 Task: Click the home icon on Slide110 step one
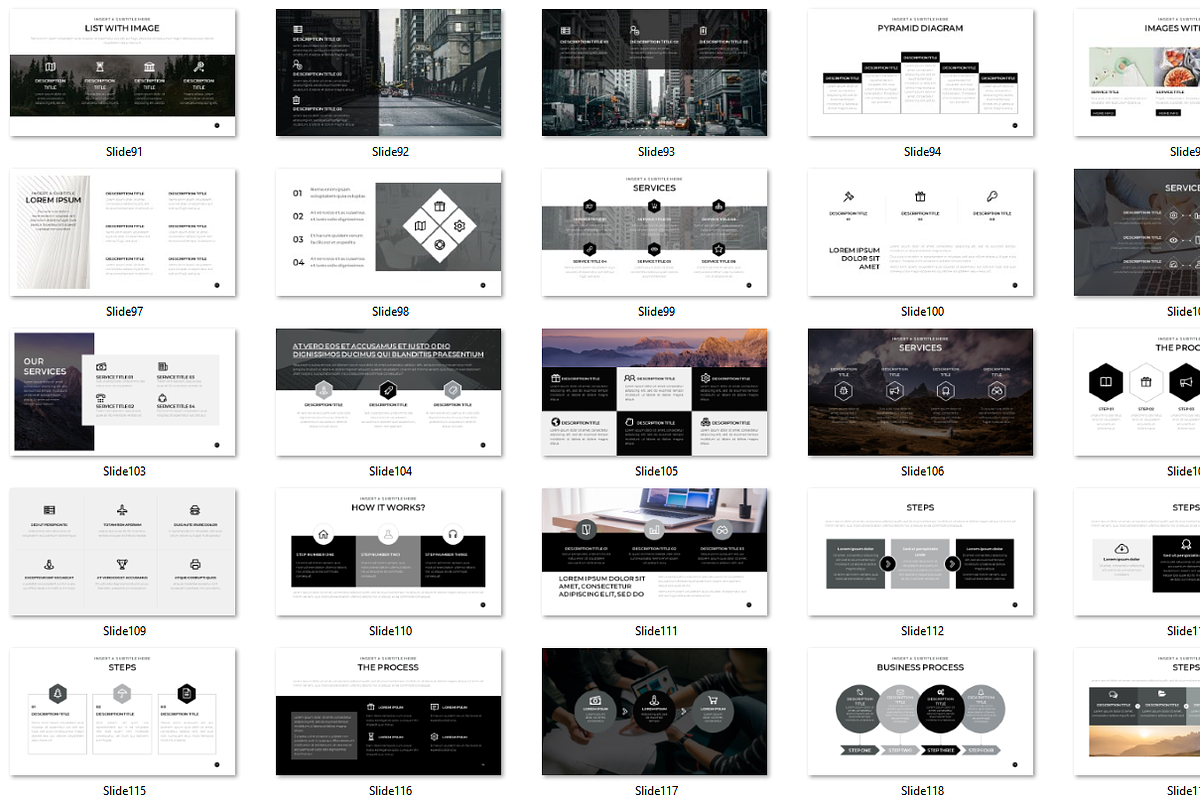[323, 533]
